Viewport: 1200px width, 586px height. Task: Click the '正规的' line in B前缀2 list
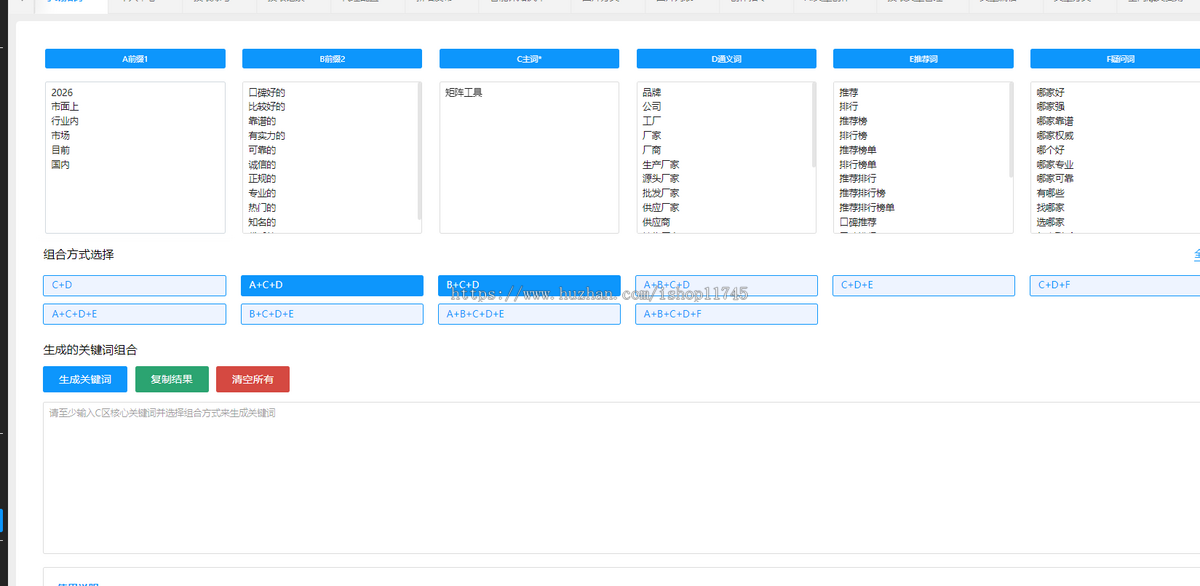[262, 179]
